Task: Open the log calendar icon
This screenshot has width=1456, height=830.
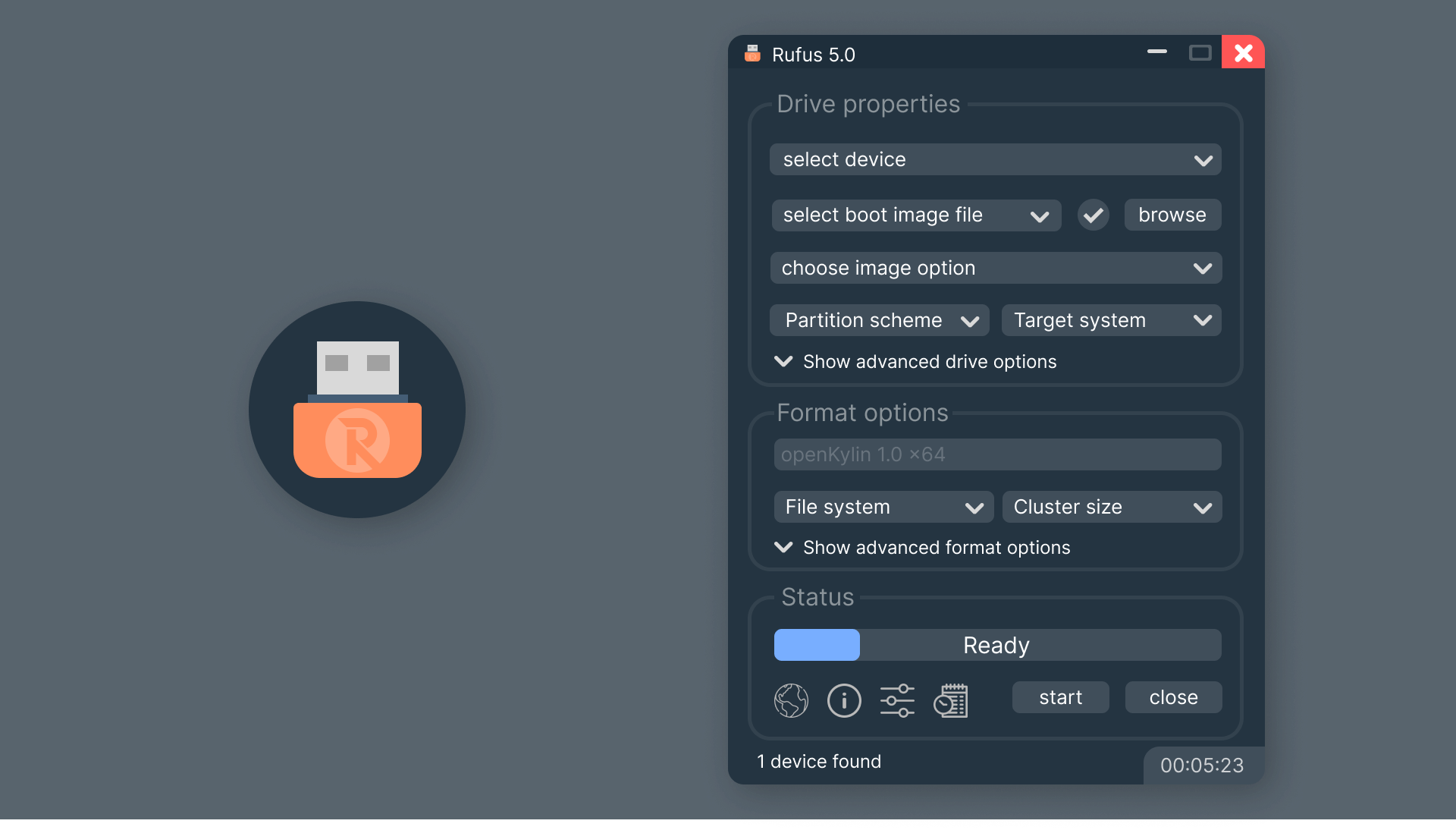Action: pyautogui.click(x=951, y=700)
